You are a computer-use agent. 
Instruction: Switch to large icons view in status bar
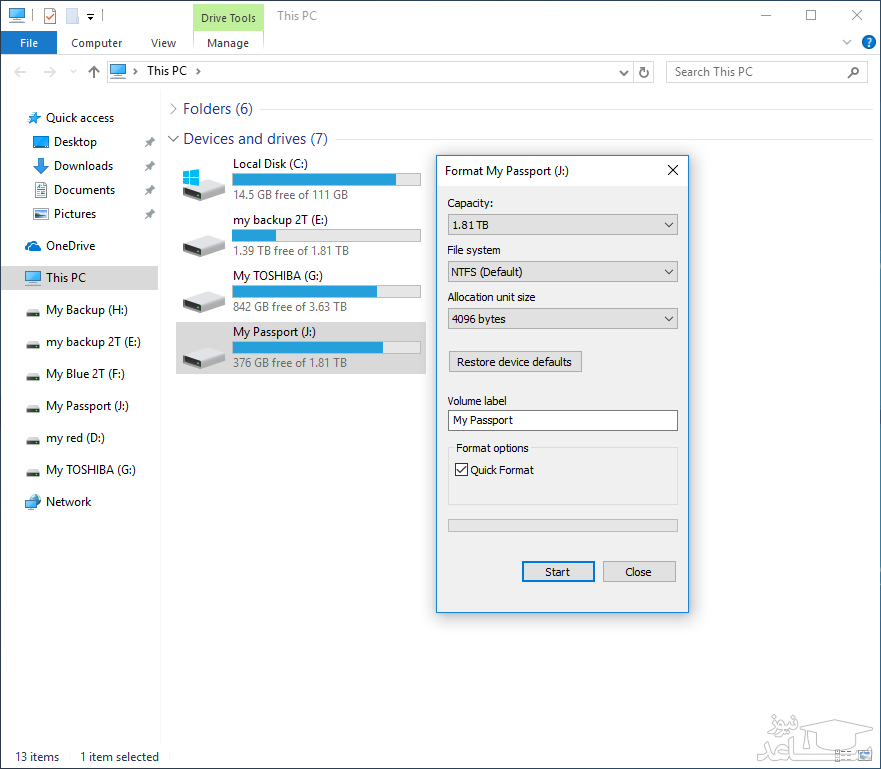tap(865, 757)
